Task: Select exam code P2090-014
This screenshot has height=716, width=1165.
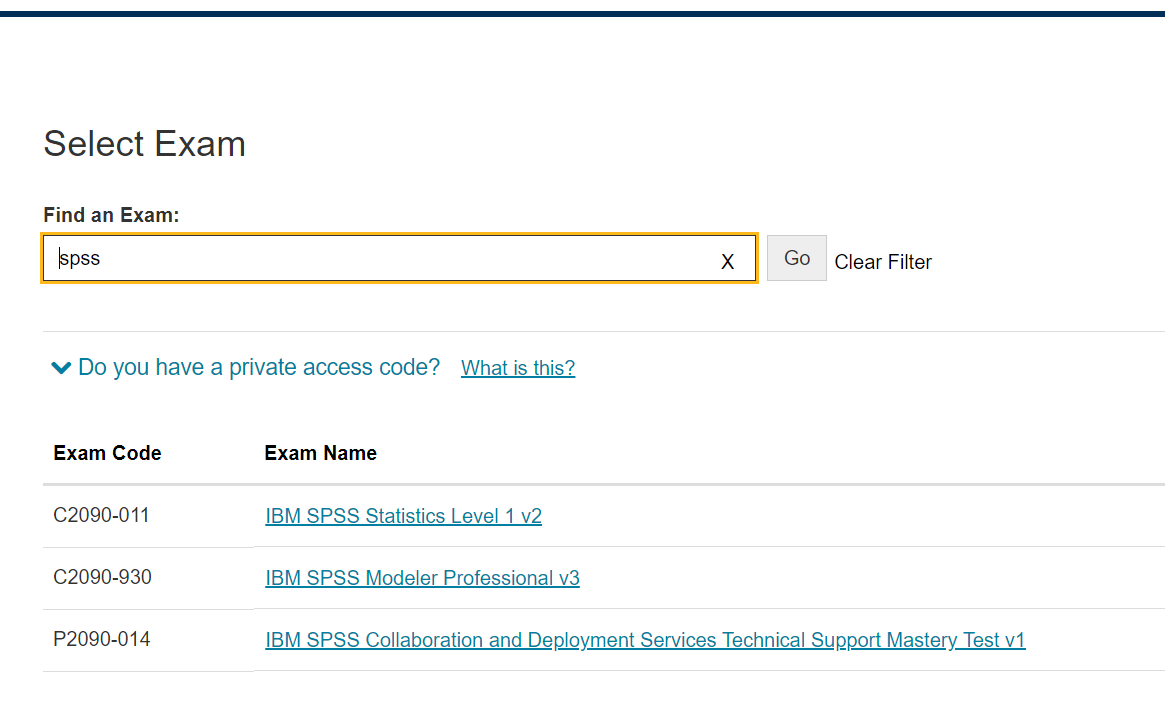Action: coord(102,639)
